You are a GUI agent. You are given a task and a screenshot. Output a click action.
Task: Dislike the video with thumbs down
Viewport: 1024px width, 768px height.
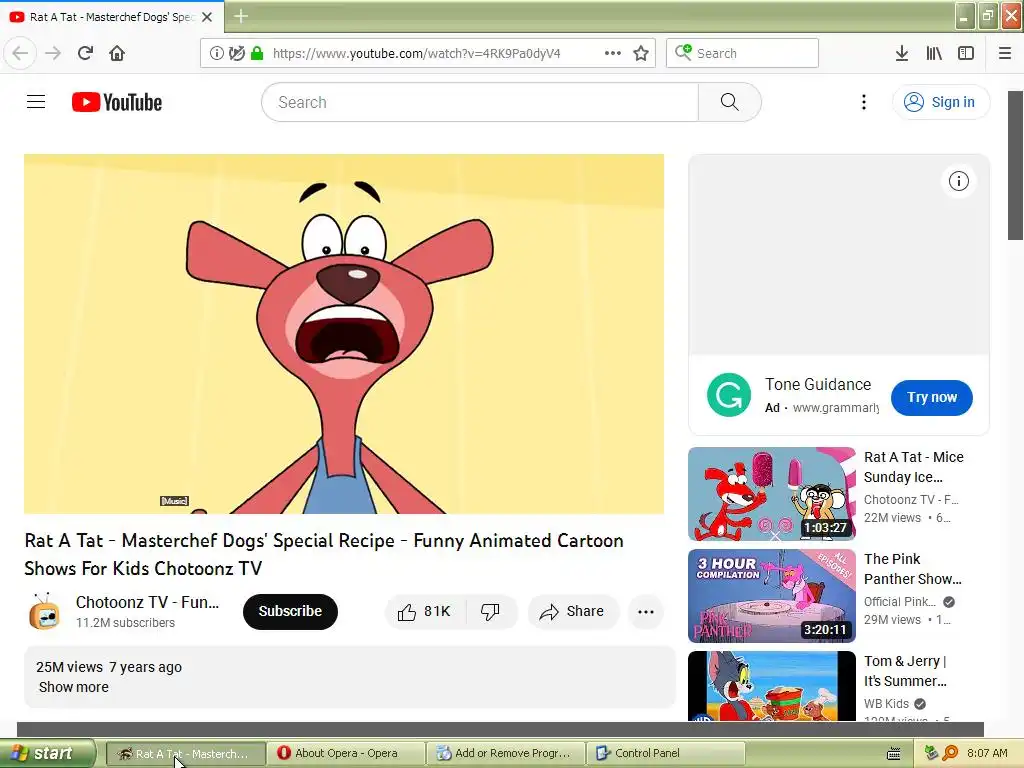tap(490, 611)
